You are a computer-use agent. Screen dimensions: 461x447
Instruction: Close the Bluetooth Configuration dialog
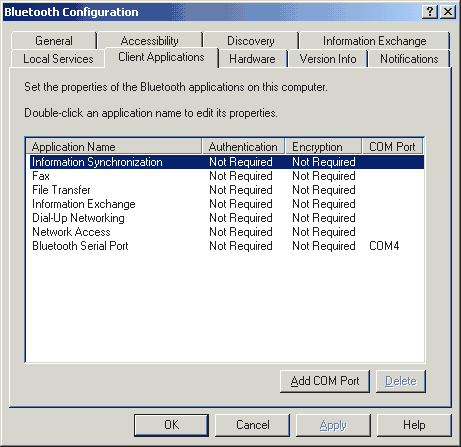point(448,12)
